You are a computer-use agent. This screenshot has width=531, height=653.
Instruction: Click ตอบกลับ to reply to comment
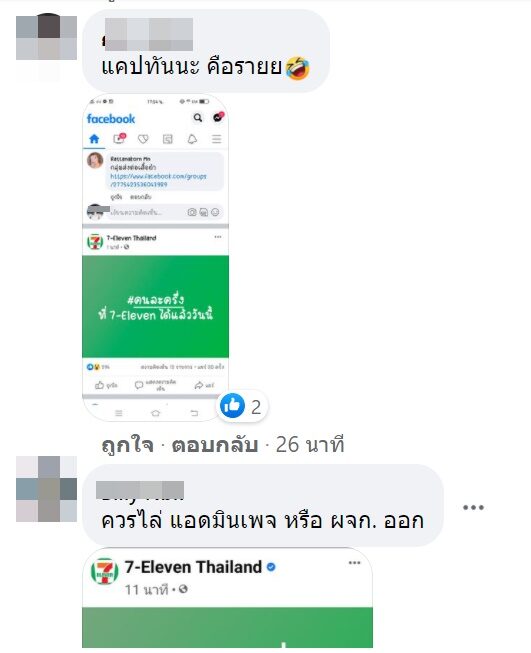click(x=215, y=445)
